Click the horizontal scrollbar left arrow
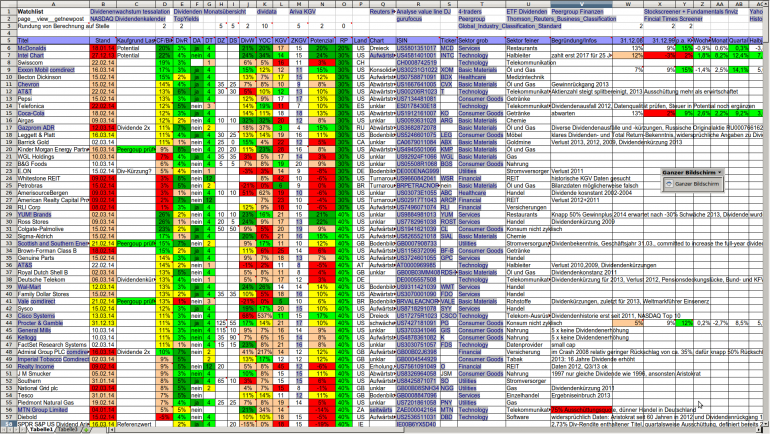The height and width of the screenshot is (434, 770). click(x=111, y=430)
